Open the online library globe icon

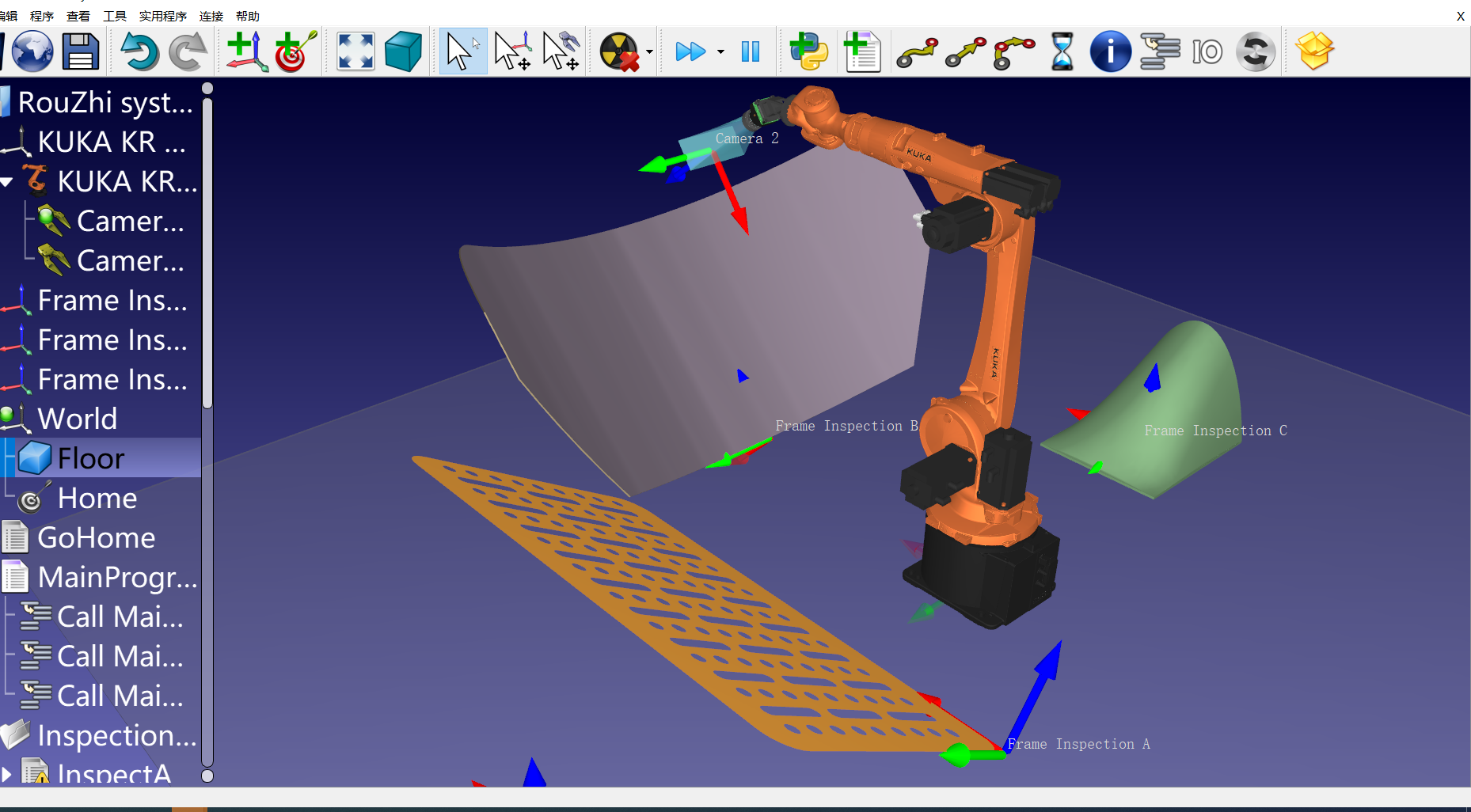click(32, 51)
